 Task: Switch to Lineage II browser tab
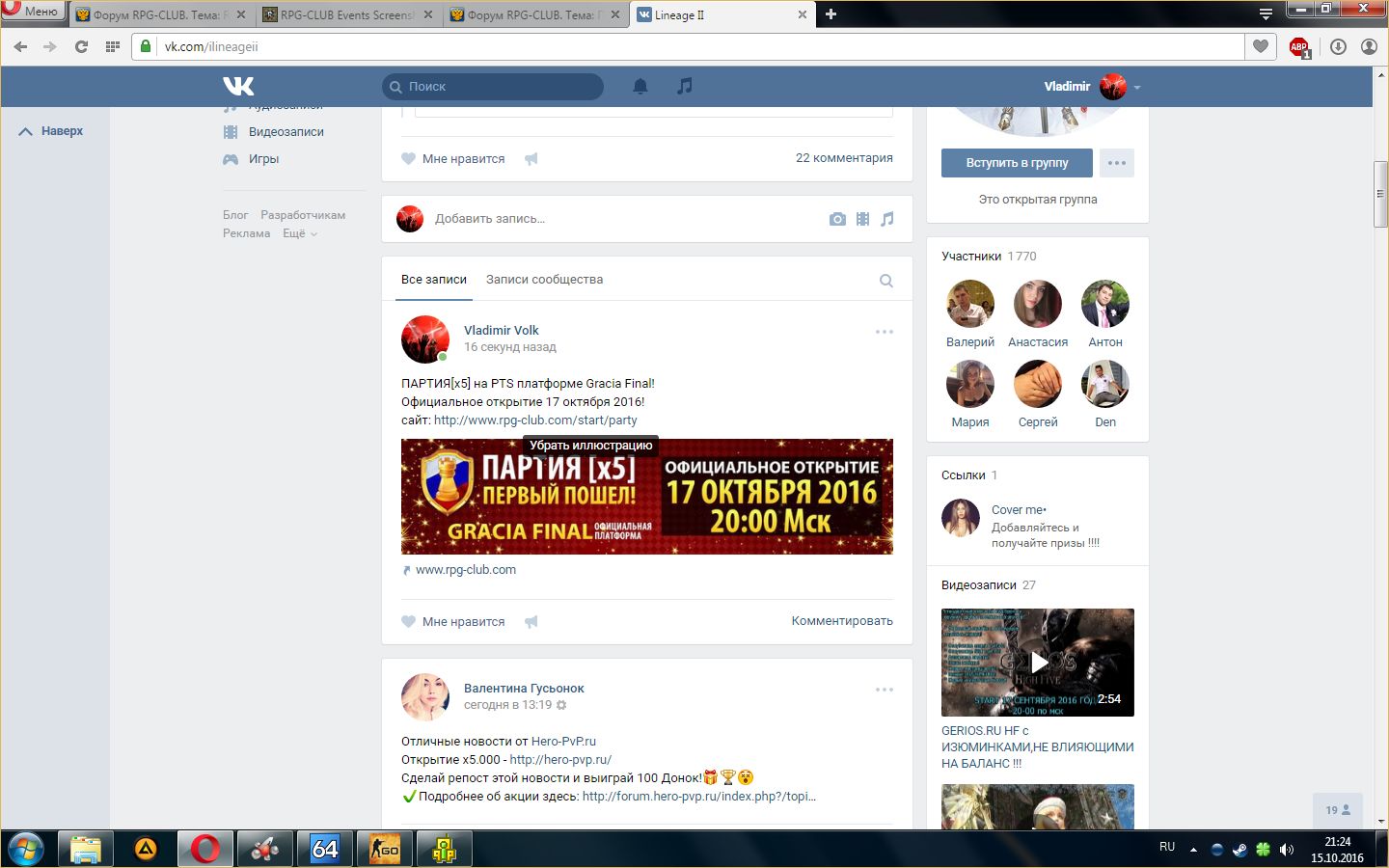point(722,14)
